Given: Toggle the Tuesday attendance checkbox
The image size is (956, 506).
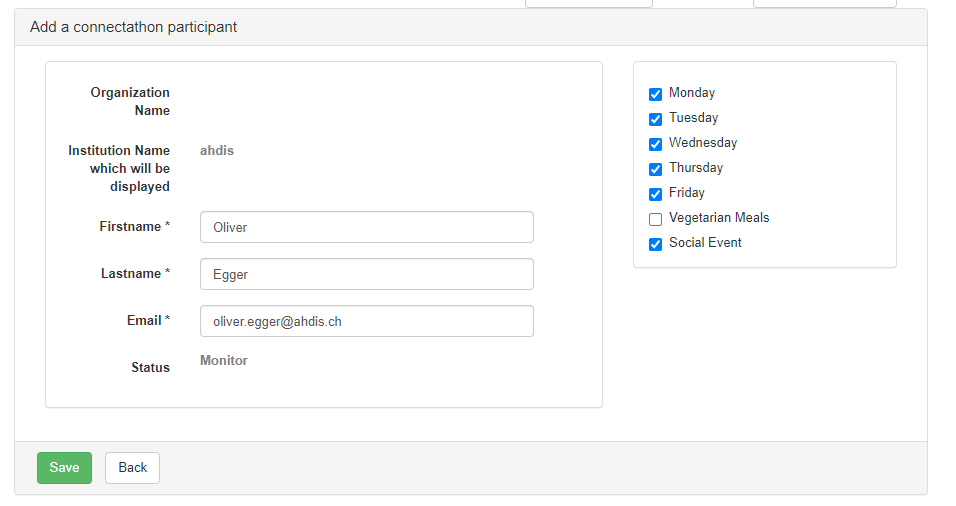Looking at the screenshot, I should [655, 119].
